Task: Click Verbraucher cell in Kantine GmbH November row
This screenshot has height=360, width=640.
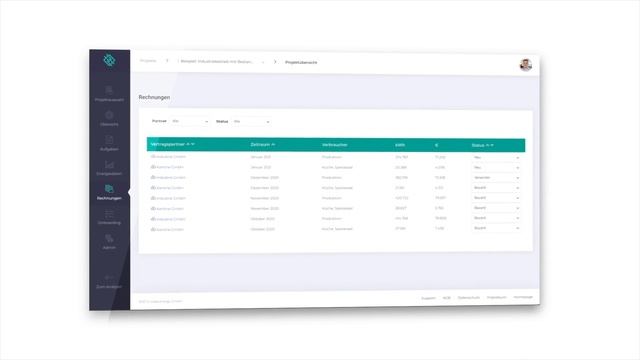Action: 337,208
